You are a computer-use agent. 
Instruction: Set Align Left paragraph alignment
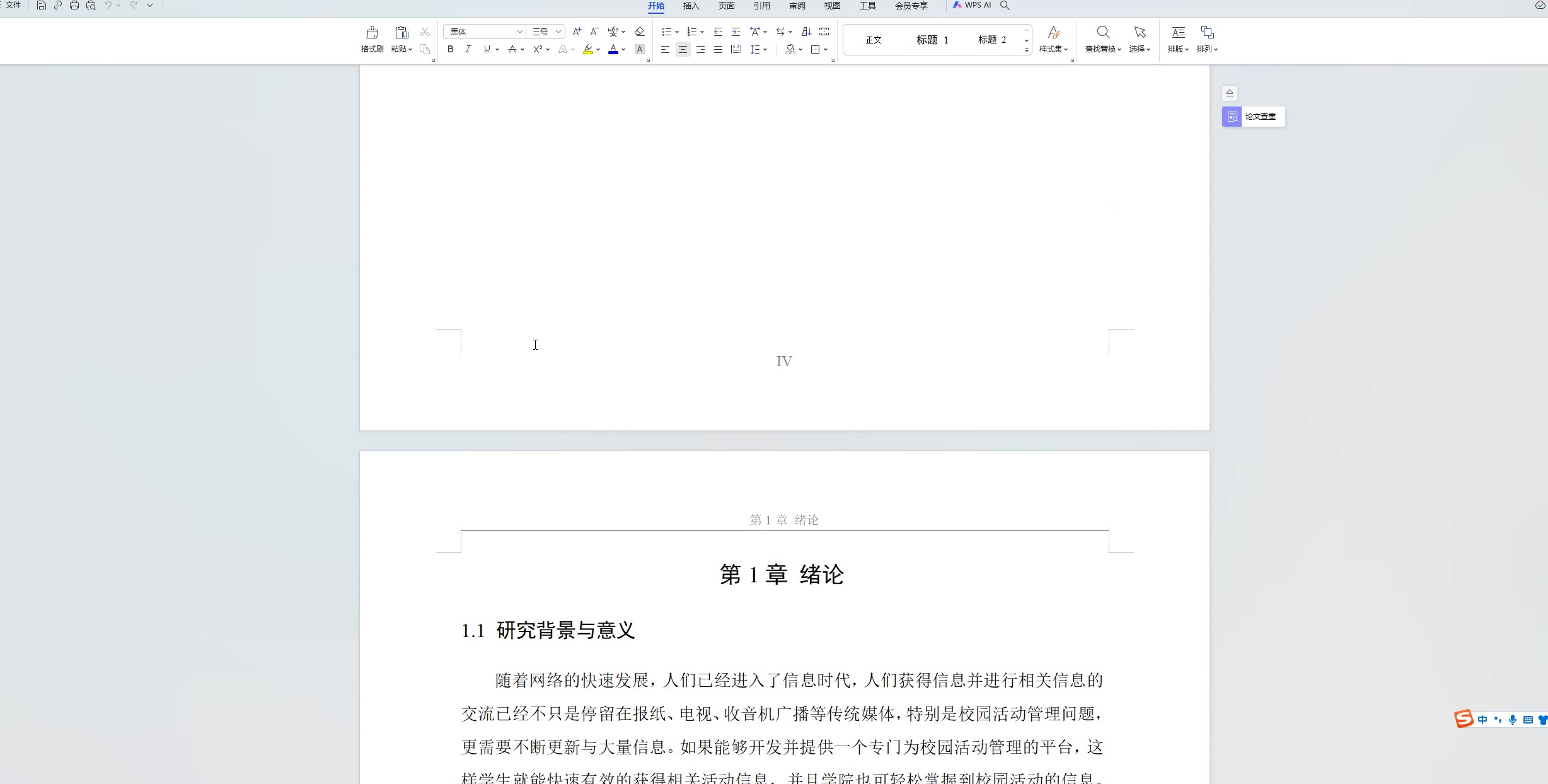665,49
